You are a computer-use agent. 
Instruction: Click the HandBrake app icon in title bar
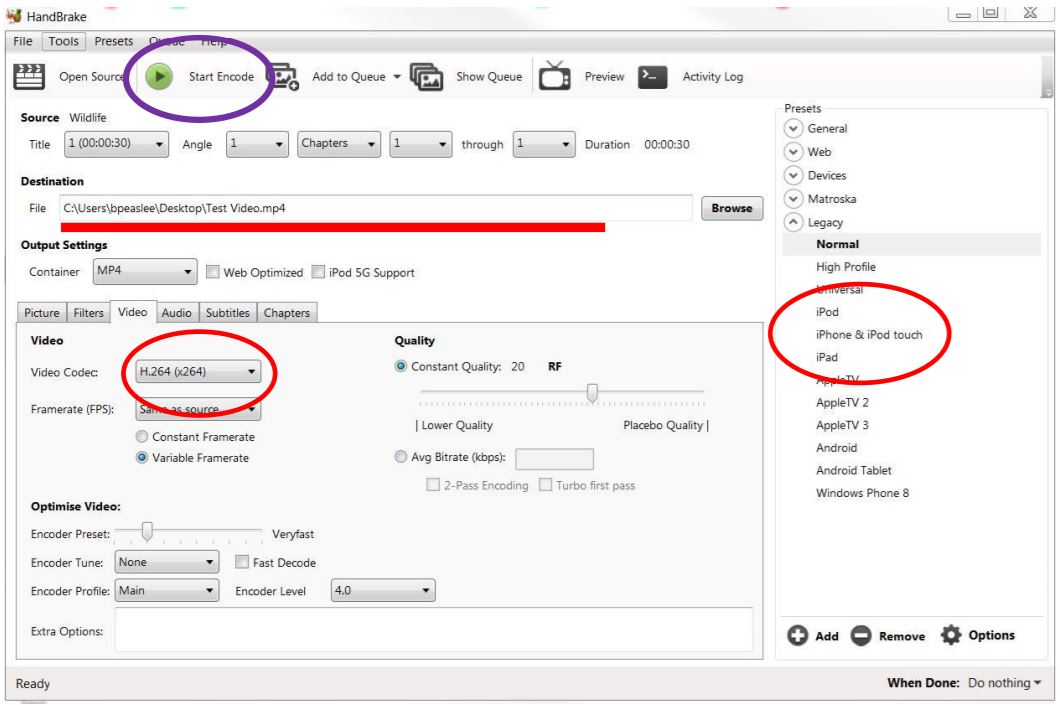[14, 15]
